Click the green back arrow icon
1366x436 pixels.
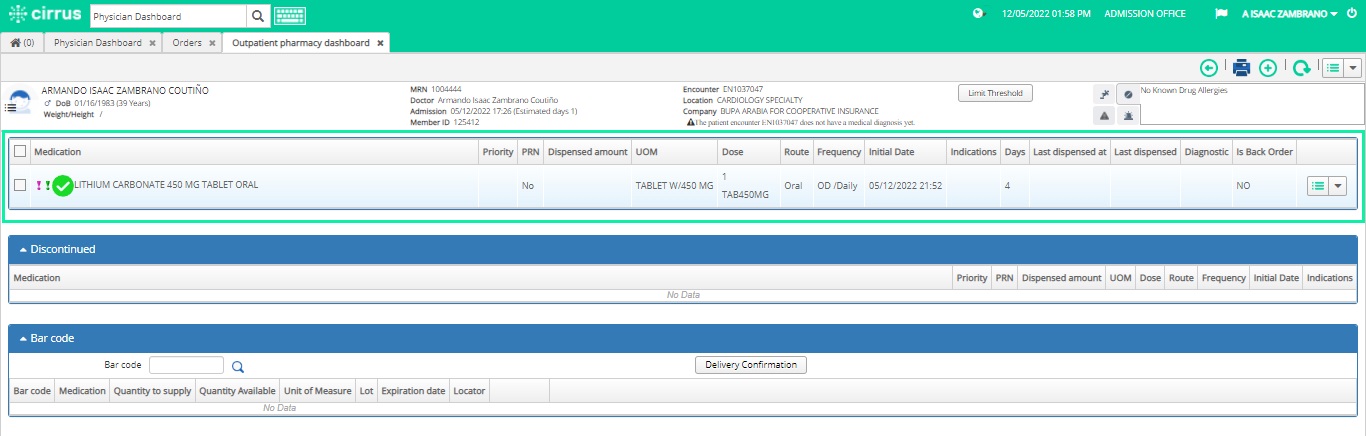click(1209, 68)
